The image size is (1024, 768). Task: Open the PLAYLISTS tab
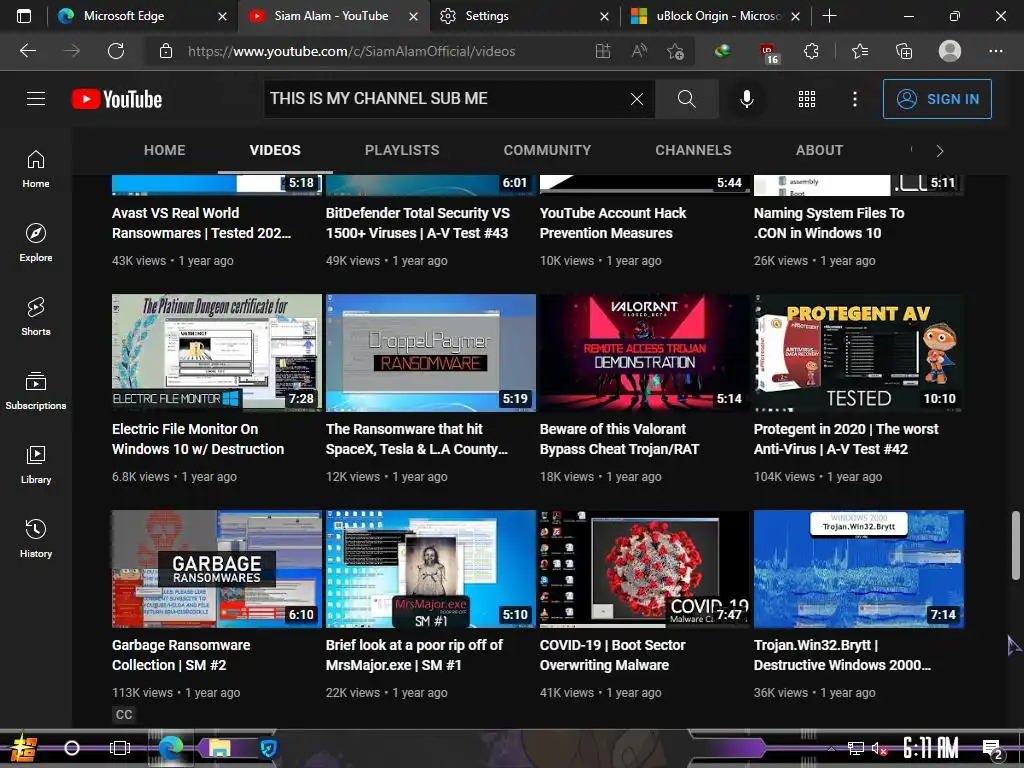pyautogui.click(x=402, y=150)
